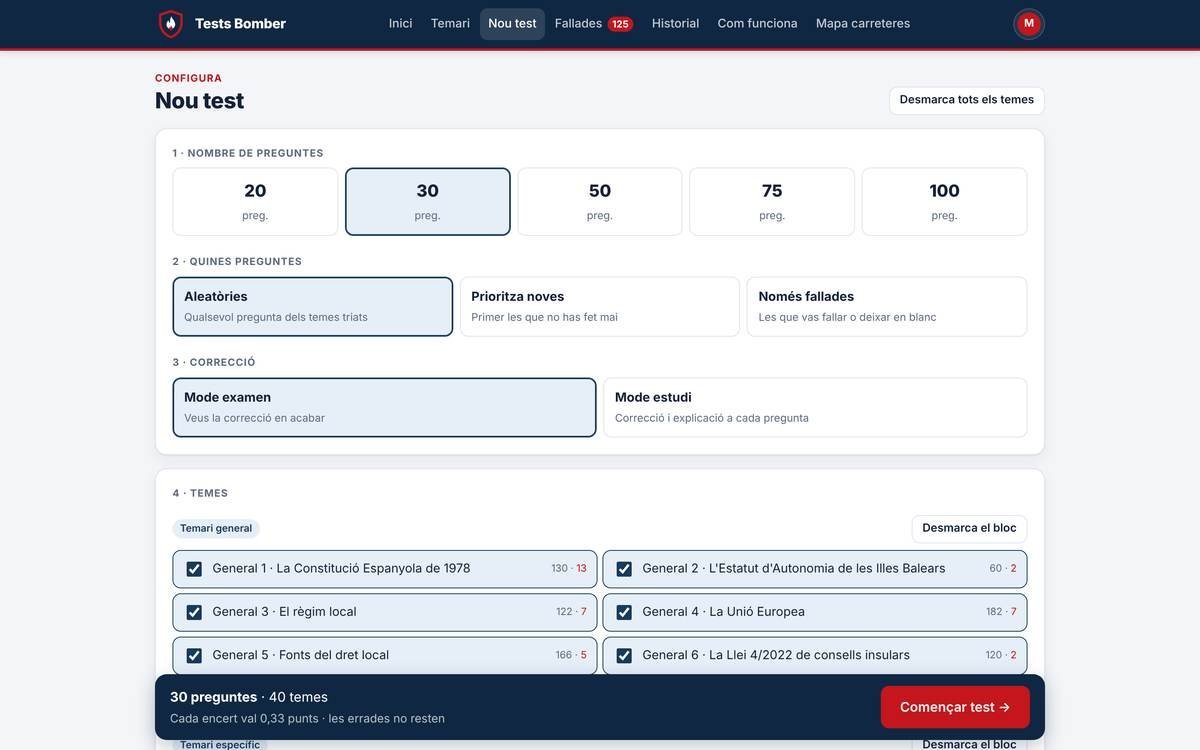Choose 75 preguntes option
Viewport: 1200px width, 750px height.
pos(772,201)
